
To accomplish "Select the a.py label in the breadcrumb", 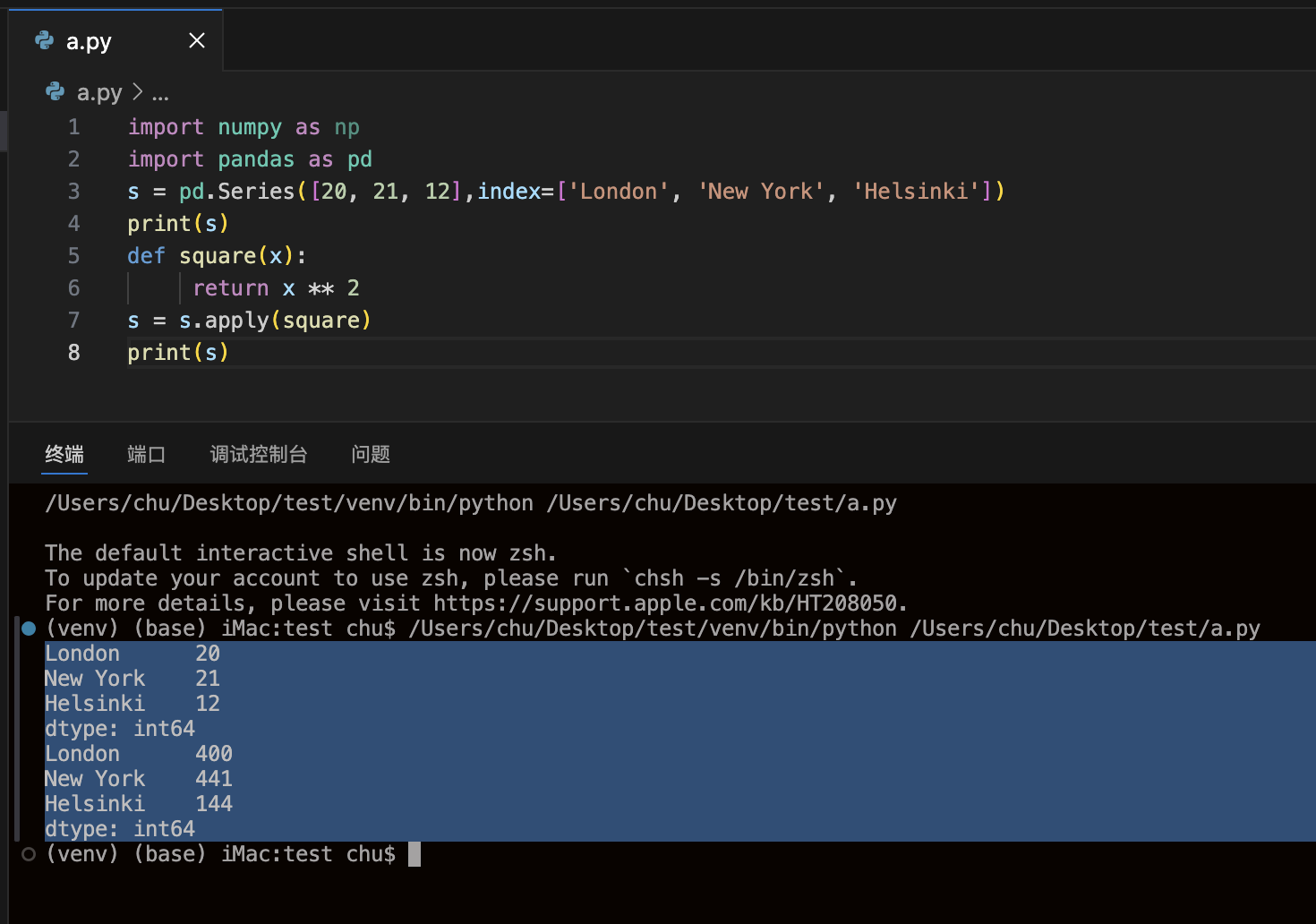I will pyautogui.click(x=99, y=93).
